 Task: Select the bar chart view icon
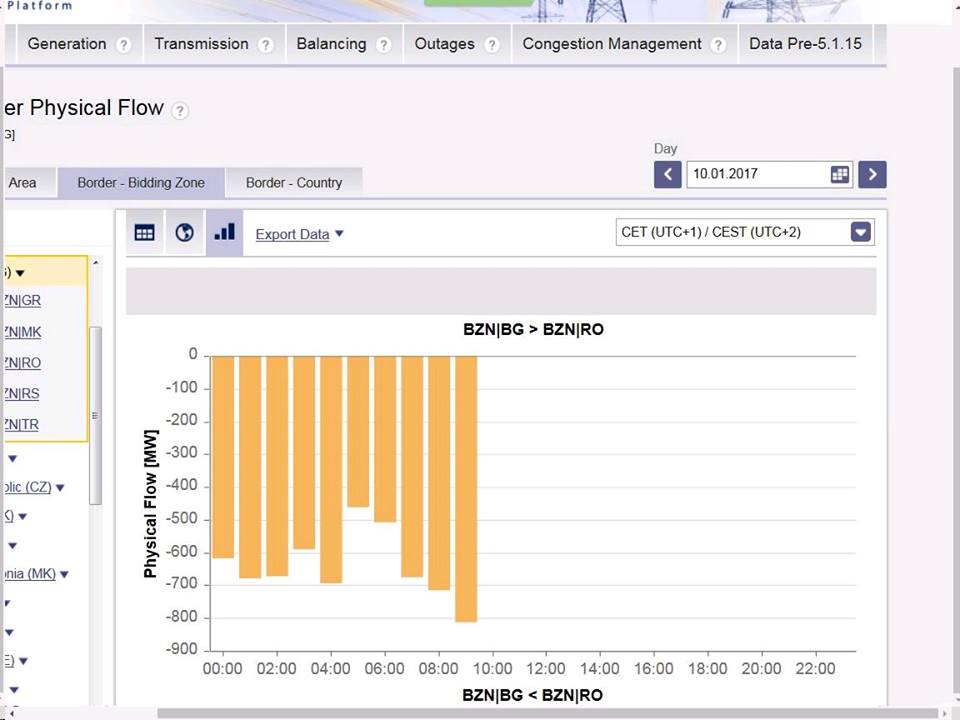(x=225, y=233)
